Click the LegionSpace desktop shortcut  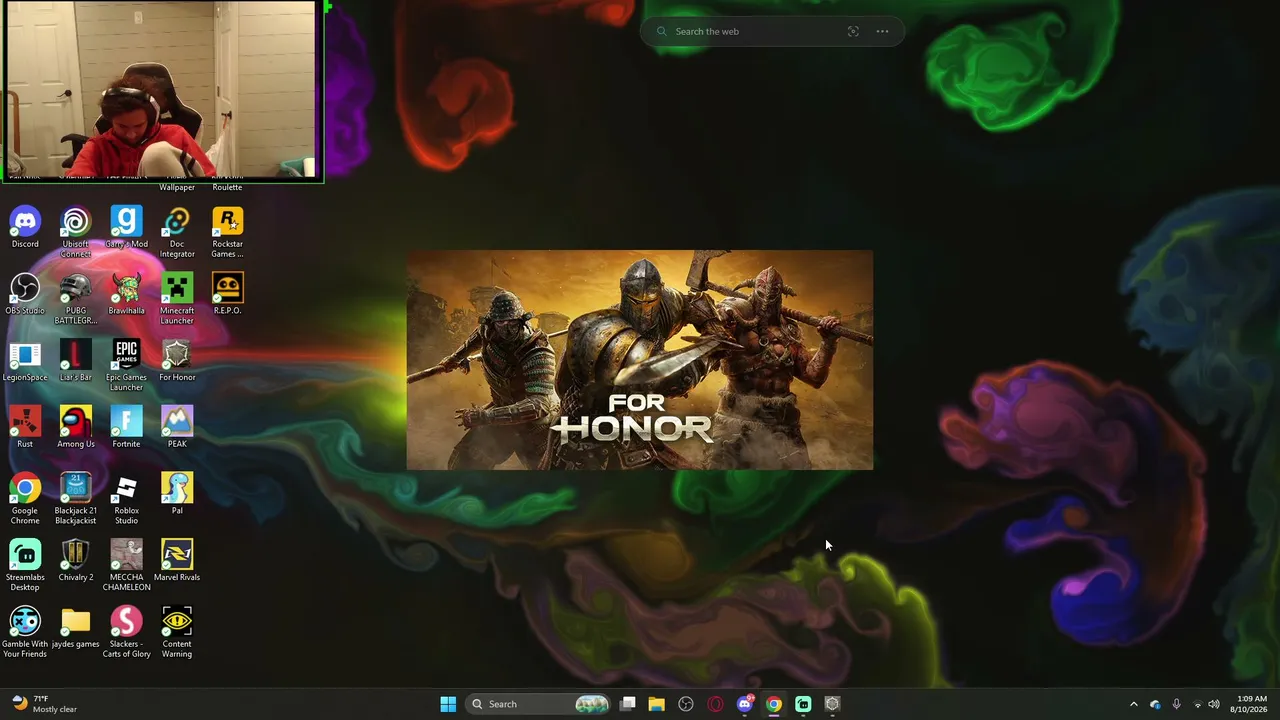(x=25, y=361)
